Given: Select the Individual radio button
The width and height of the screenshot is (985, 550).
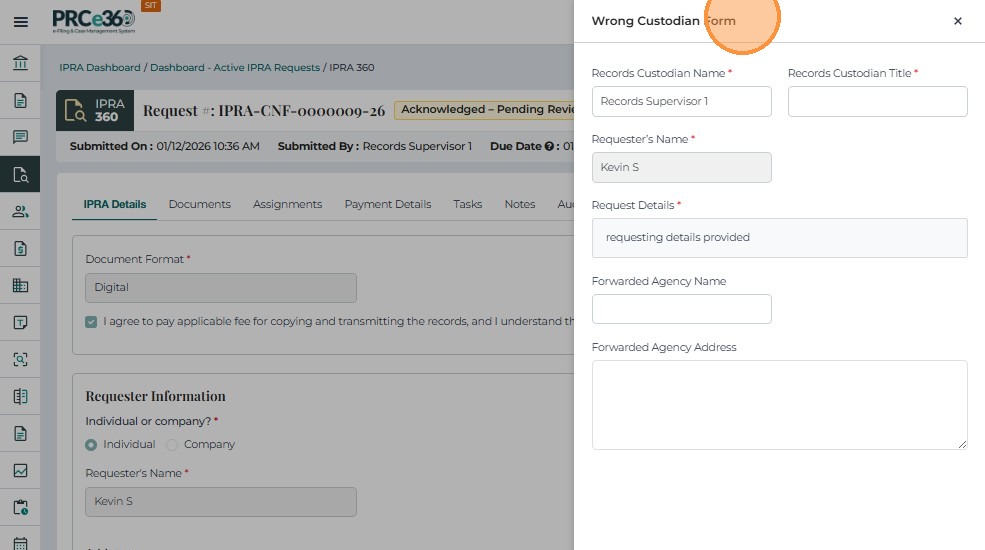Looking at the screenshot, I should tap(92, 444).
